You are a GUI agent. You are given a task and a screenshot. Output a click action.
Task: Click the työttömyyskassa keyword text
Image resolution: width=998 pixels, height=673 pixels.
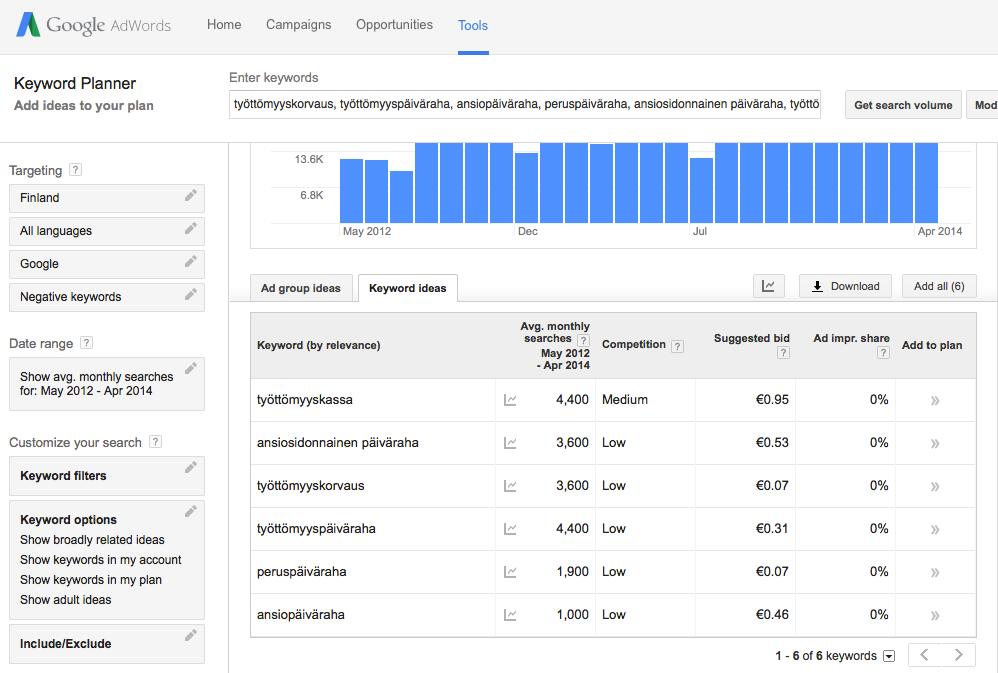point(304,400)
